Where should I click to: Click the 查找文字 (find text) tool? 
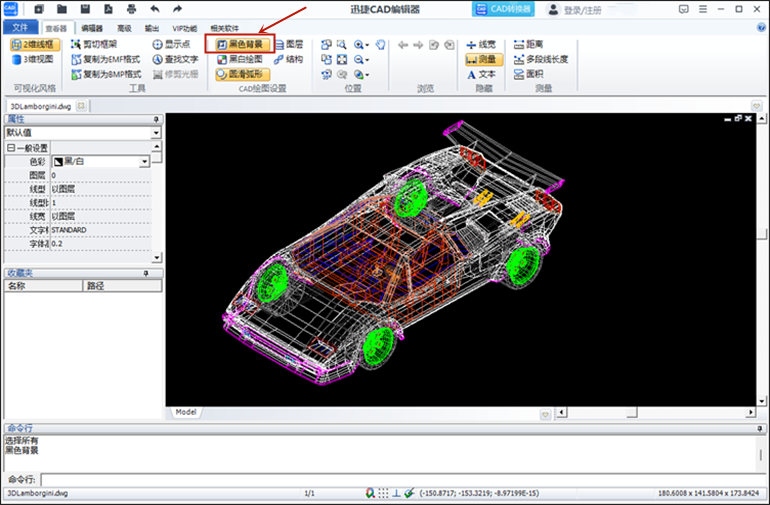pos(175,59)
